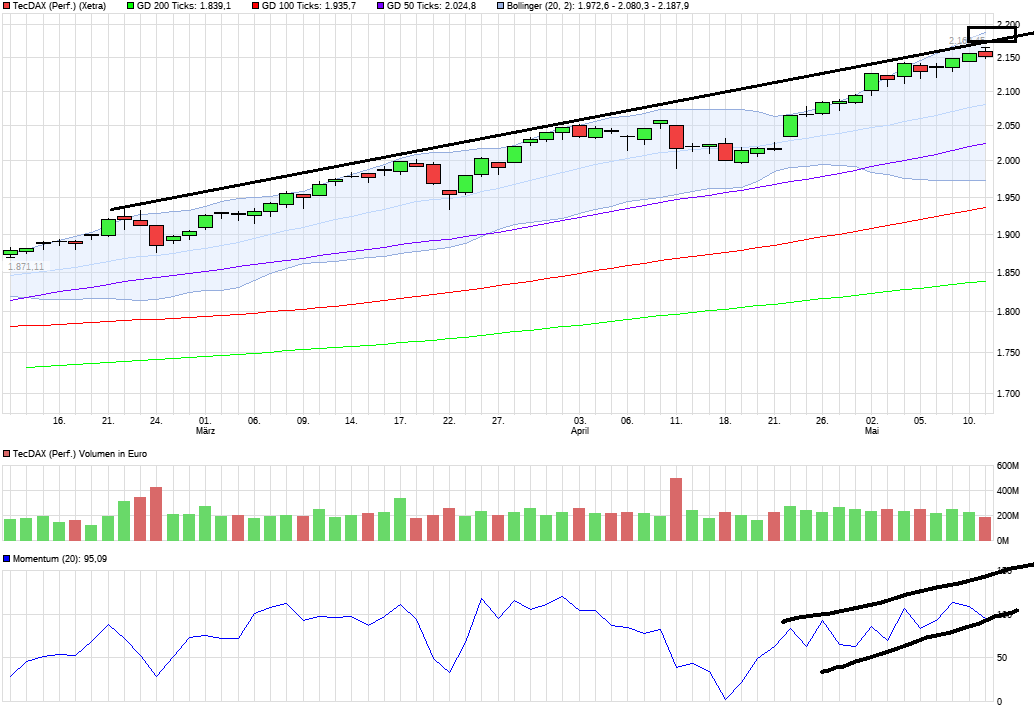Click the 200M volume axis label
Screen dimensions: 1034x712
[x=1008, y=516]
